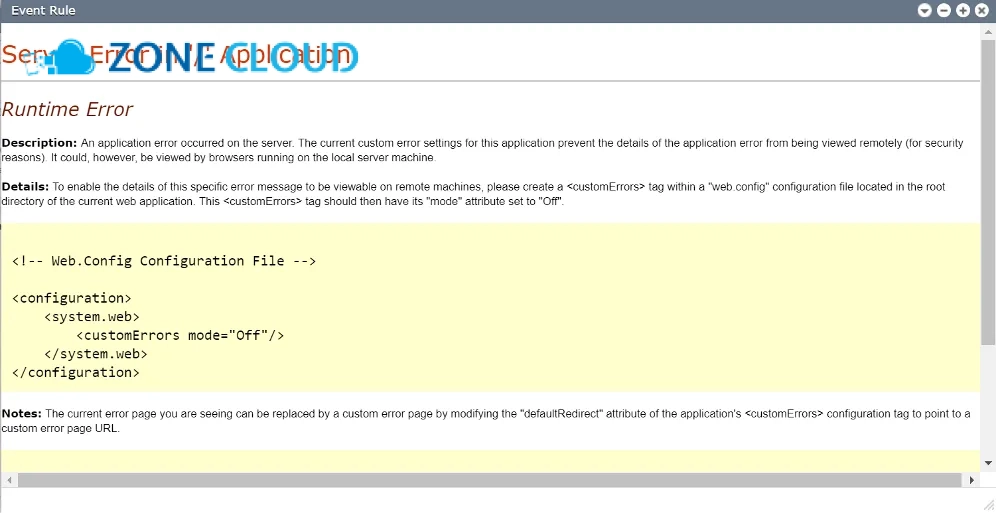
Task: Maximize the Event Rule window via plus icon
Action: [963, 11]
